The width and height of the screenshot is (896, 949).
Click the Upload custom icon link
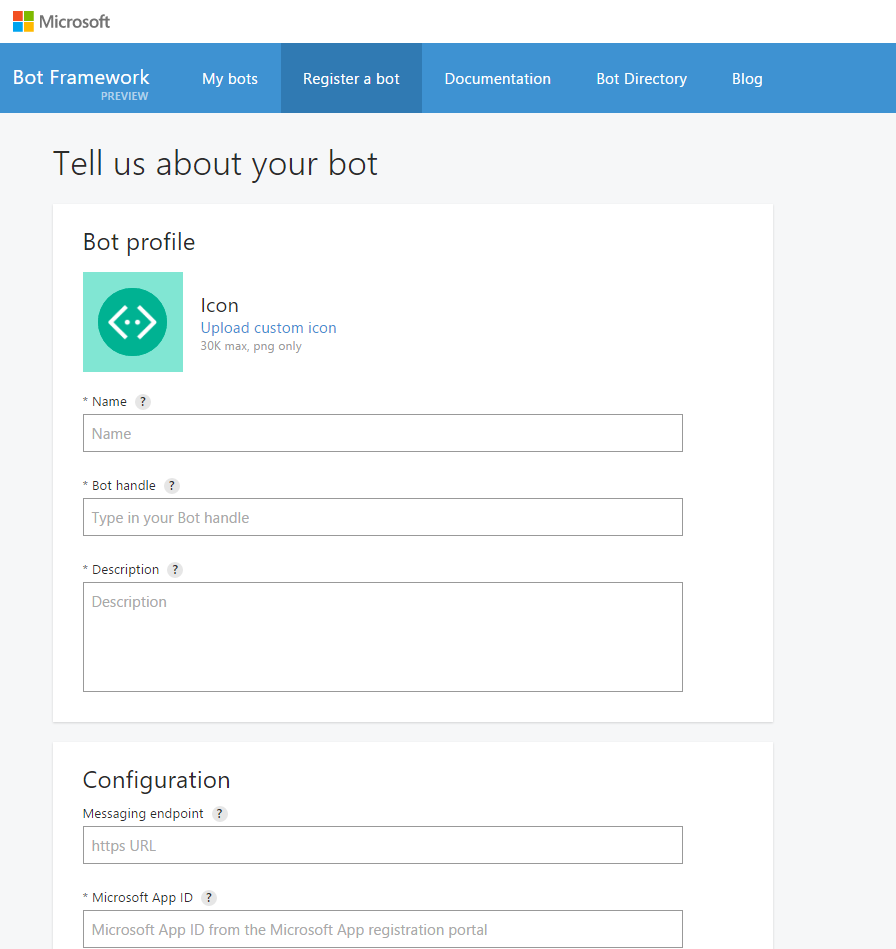tap(268, 327)
